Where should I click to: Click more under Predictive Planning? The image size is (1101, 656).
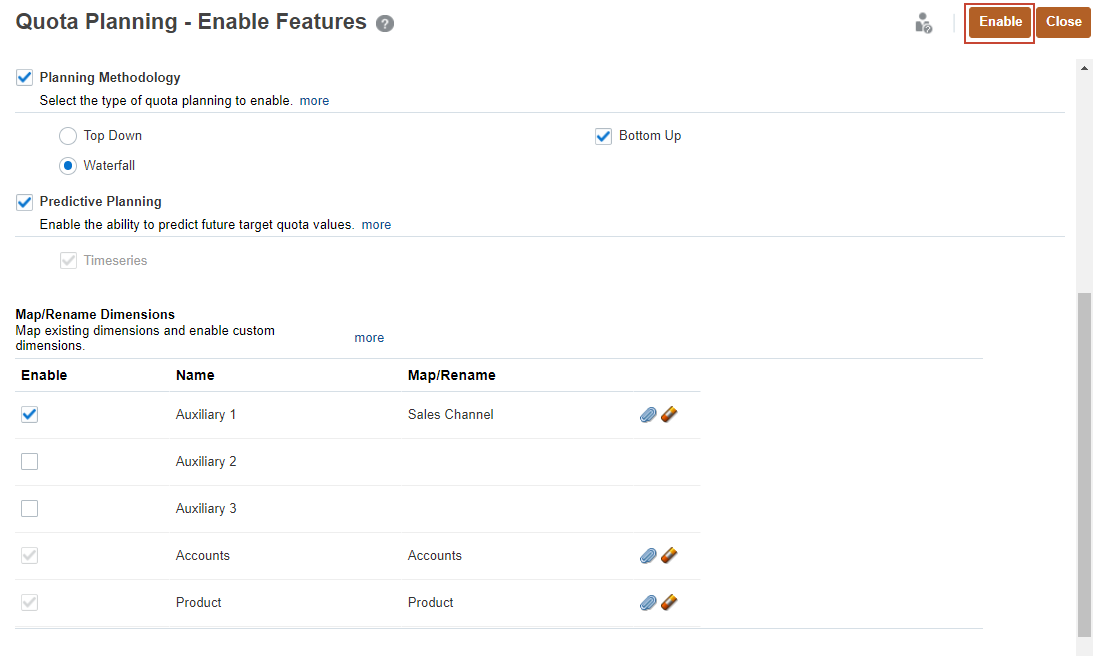(x=375, y=224)
